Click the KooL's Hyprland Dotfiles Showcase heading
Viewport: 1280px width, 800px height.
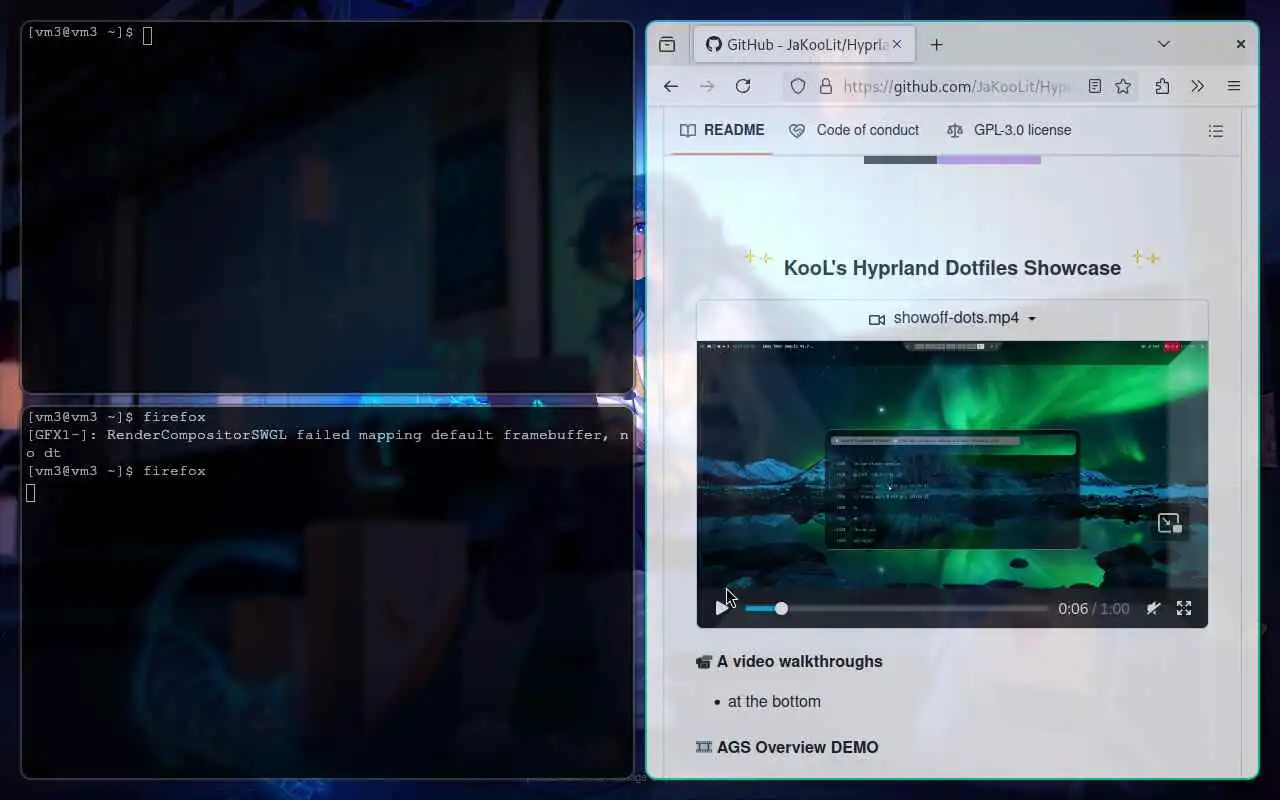coord(952,268)
